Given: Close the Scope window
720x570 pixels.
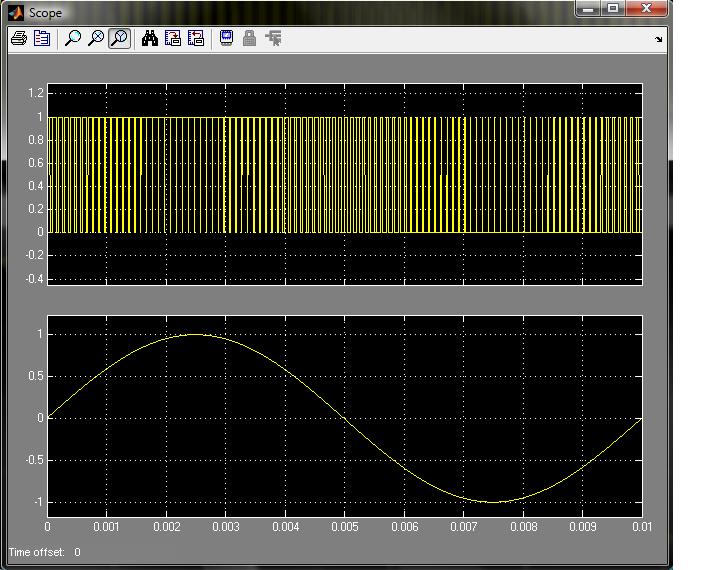Looking at the screenshot, I should click(647, 8).
